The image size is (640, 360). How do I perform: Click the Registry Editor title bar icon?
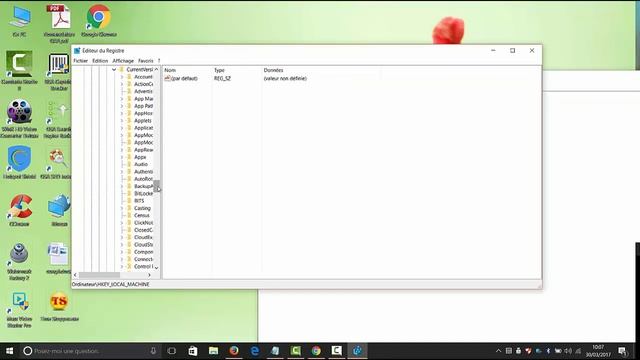click(77, 51)
